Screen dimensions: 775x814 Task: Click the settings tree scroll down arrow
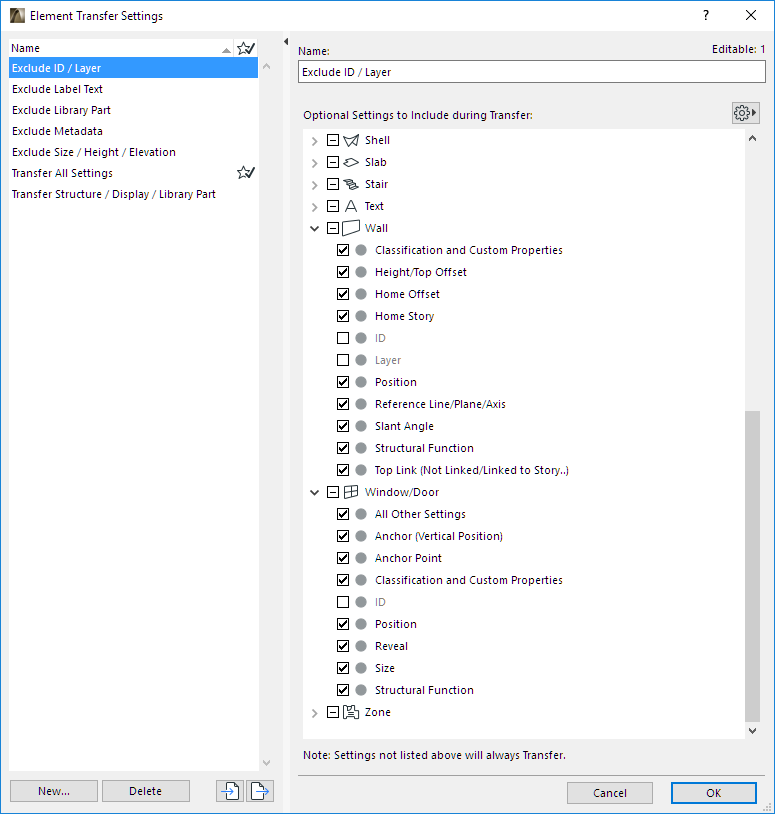[752, 730]
